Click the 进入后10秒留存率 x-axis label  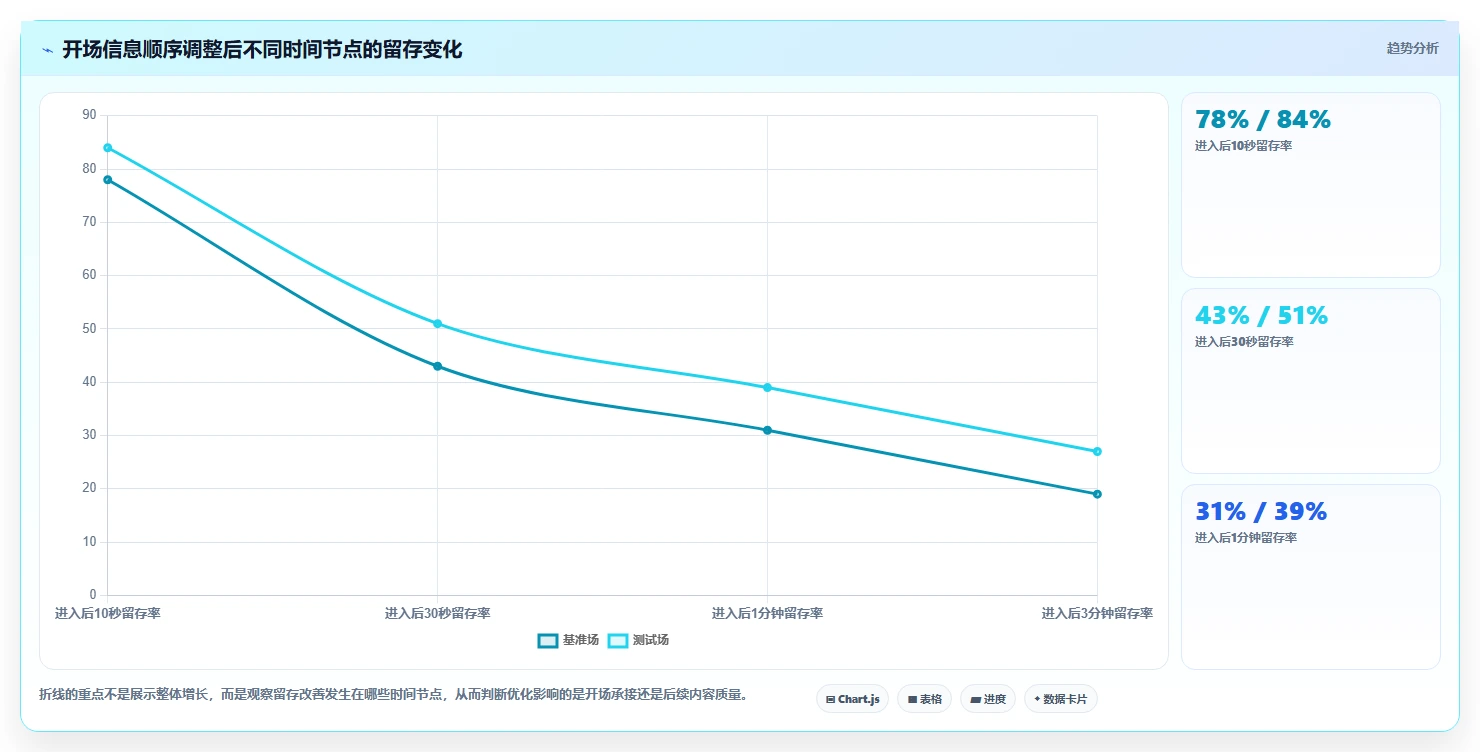click(x=107, y=613)
